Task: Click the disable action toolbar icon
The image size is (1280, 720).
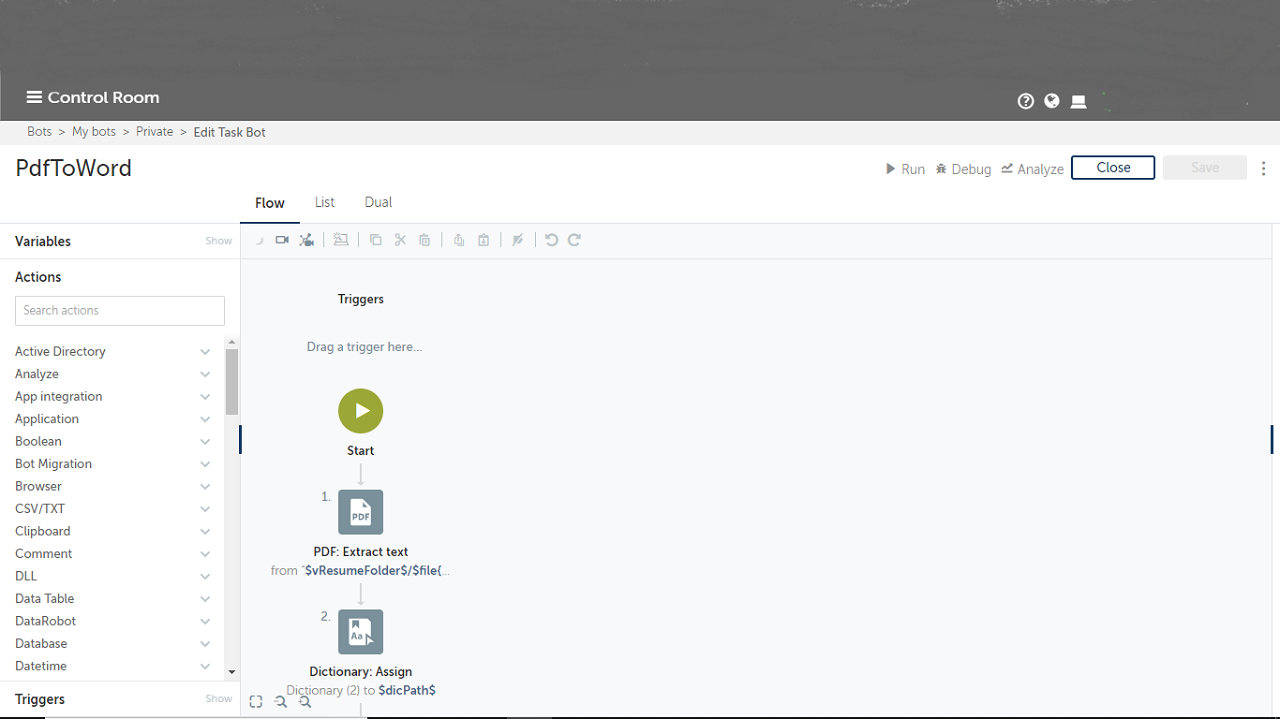Action: coord(518,240)
